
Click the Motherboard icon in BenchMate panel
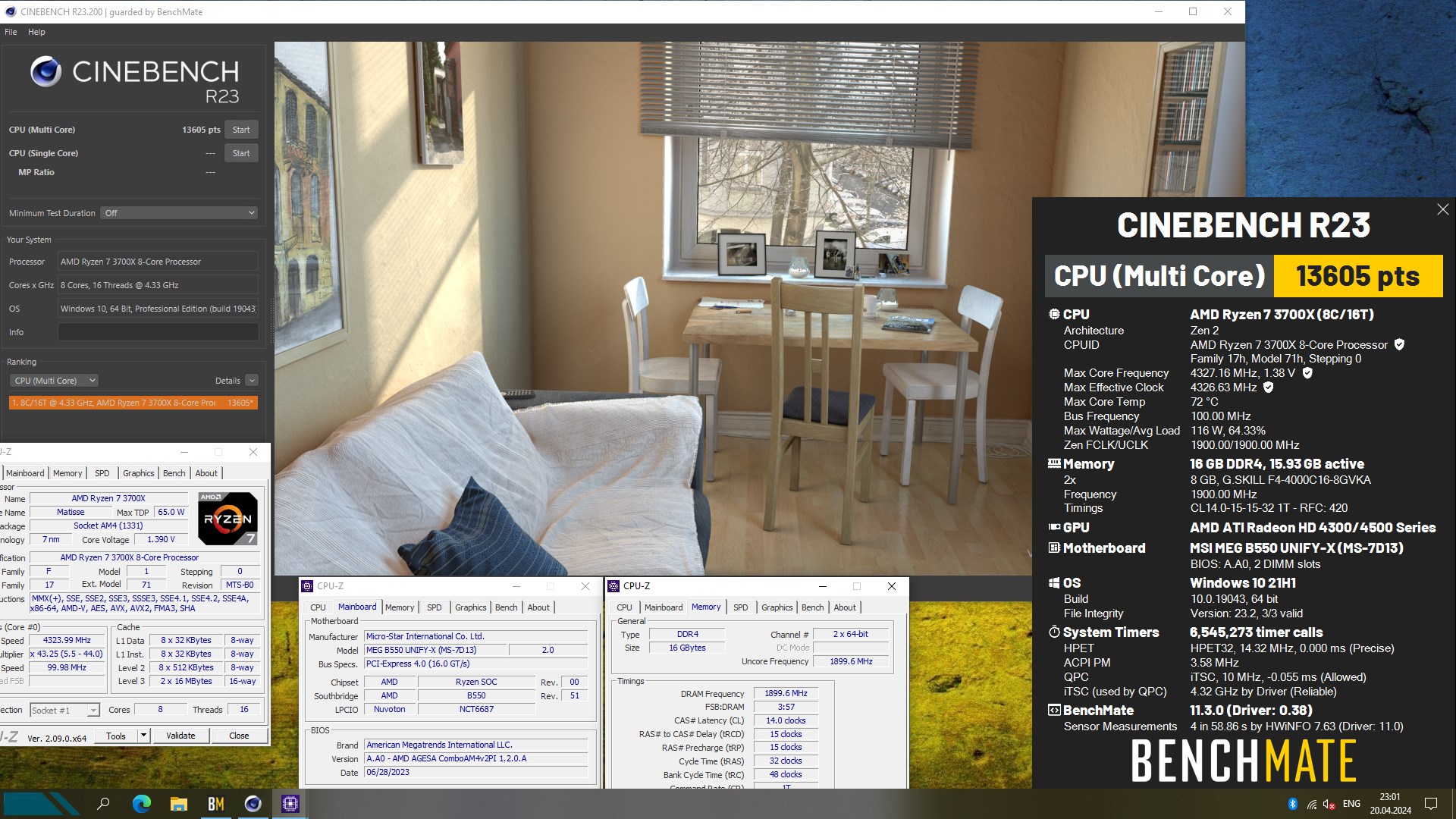(1054, 548)
